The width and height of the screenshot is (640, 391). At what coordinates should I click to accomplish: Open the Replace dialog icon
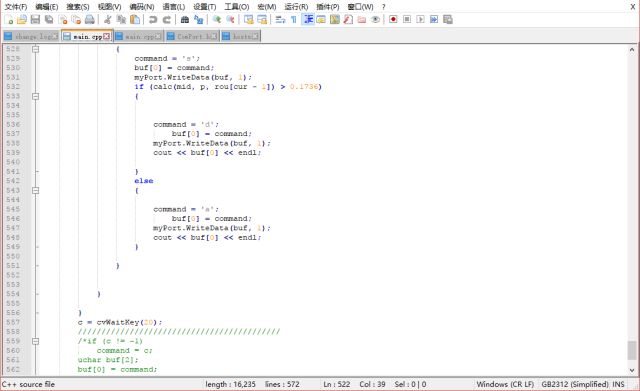pos(198,20)
